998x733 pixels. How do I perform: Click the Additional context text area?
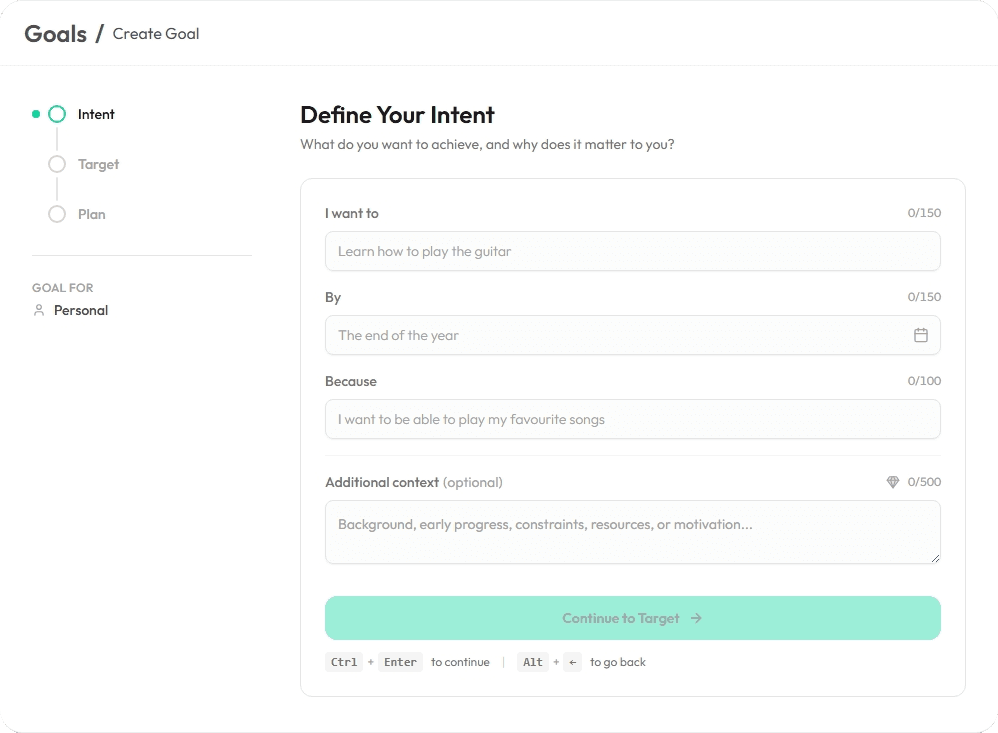click(x=632, y=531)
